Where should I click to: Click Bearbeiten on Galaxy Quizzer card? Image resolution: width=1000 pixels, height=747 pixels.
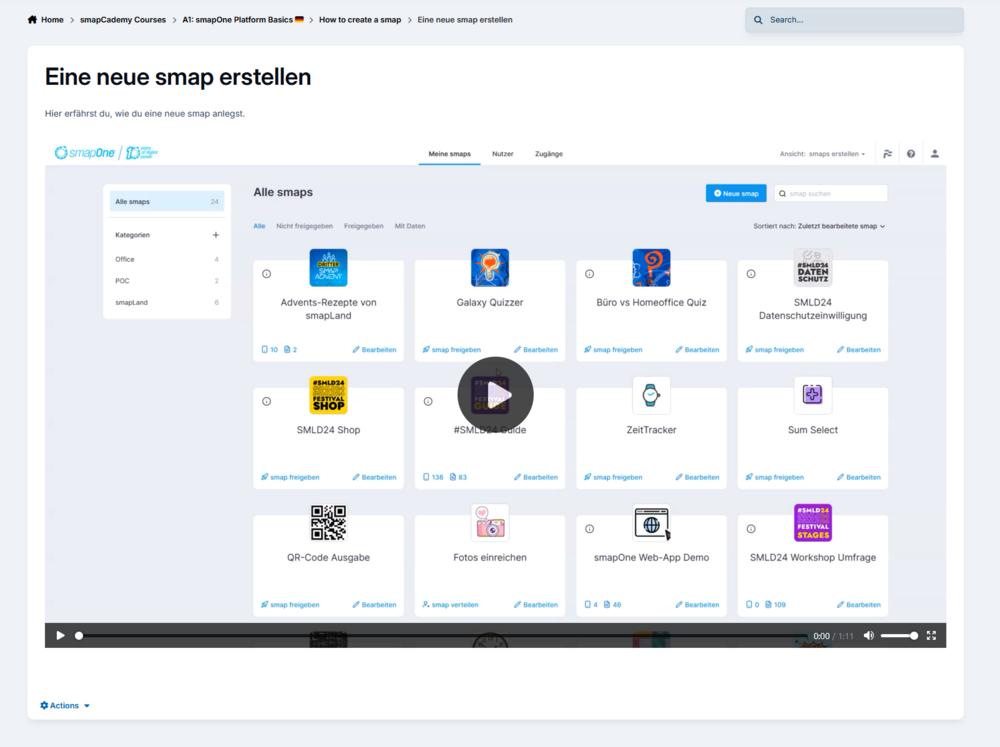click(x=536, y=350)
